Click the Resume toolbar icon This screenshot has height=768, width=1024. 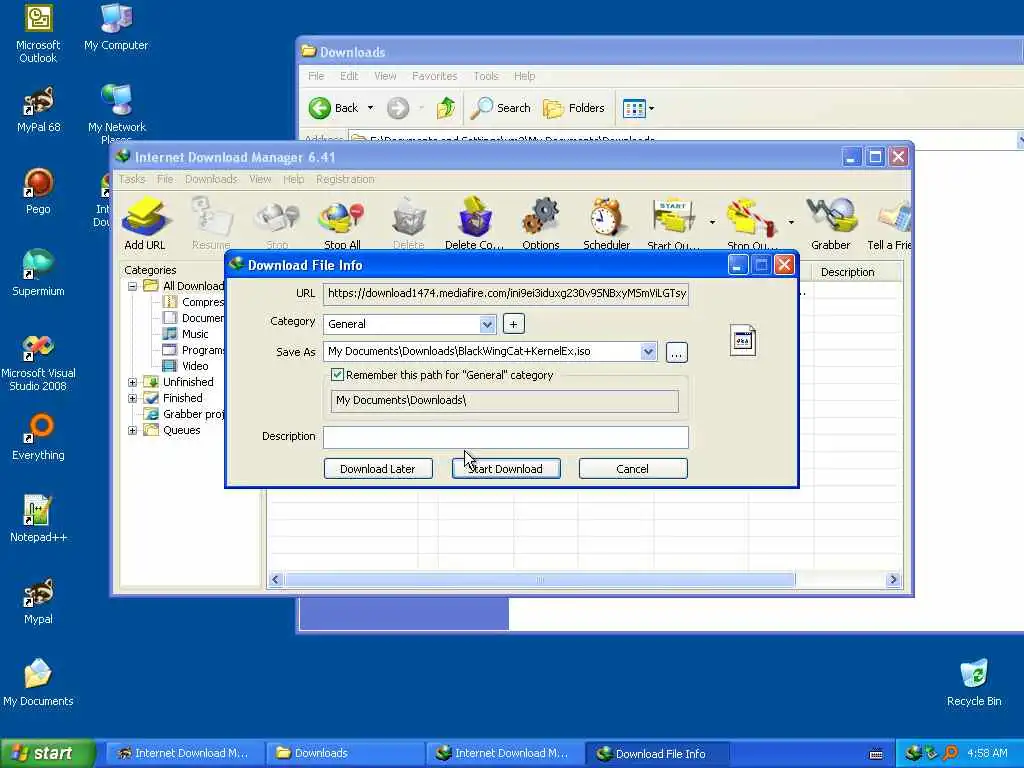coord(211,222)
